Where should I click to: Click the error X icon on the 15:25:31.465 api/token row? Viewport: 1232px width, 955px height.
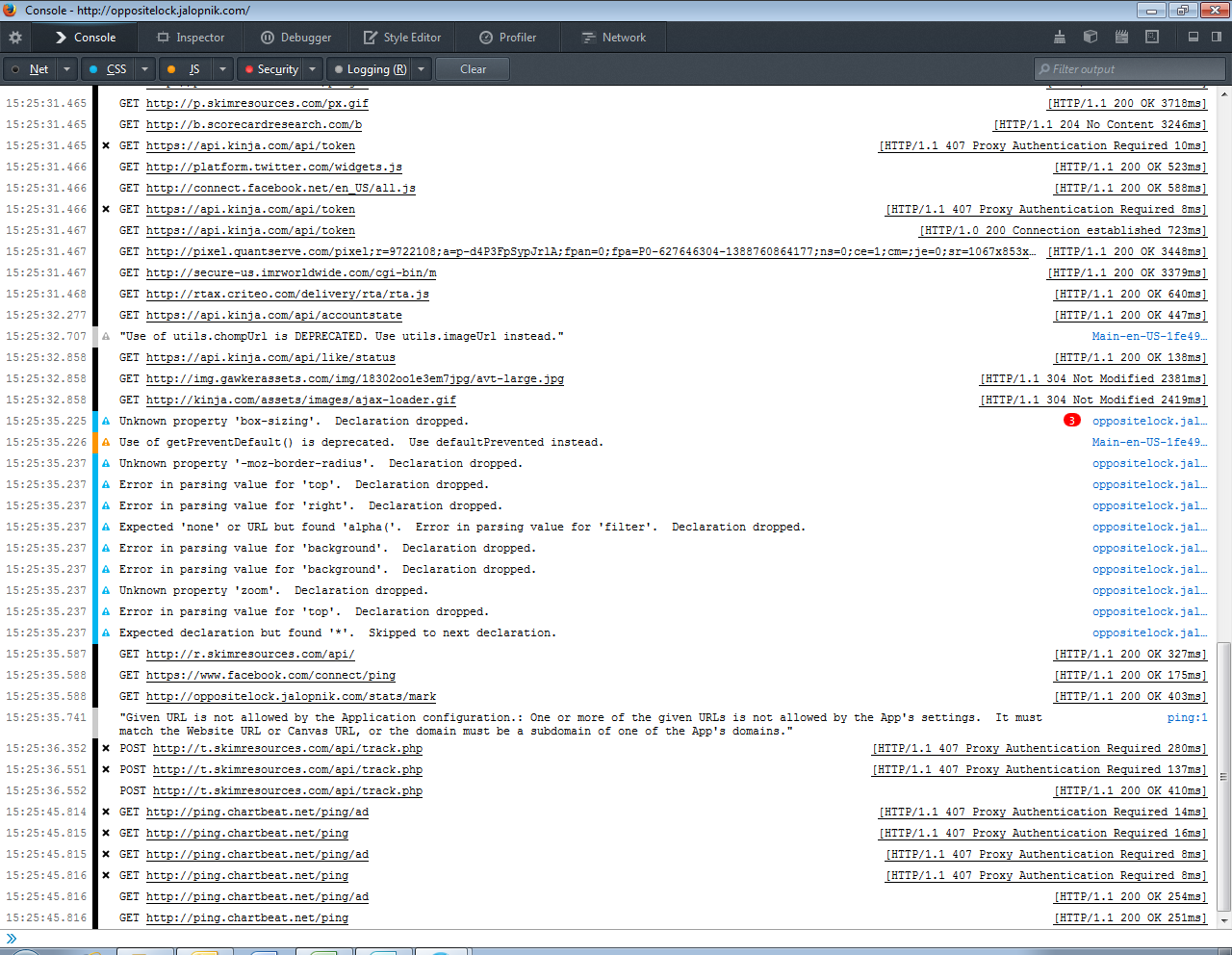tap(106, 145)
